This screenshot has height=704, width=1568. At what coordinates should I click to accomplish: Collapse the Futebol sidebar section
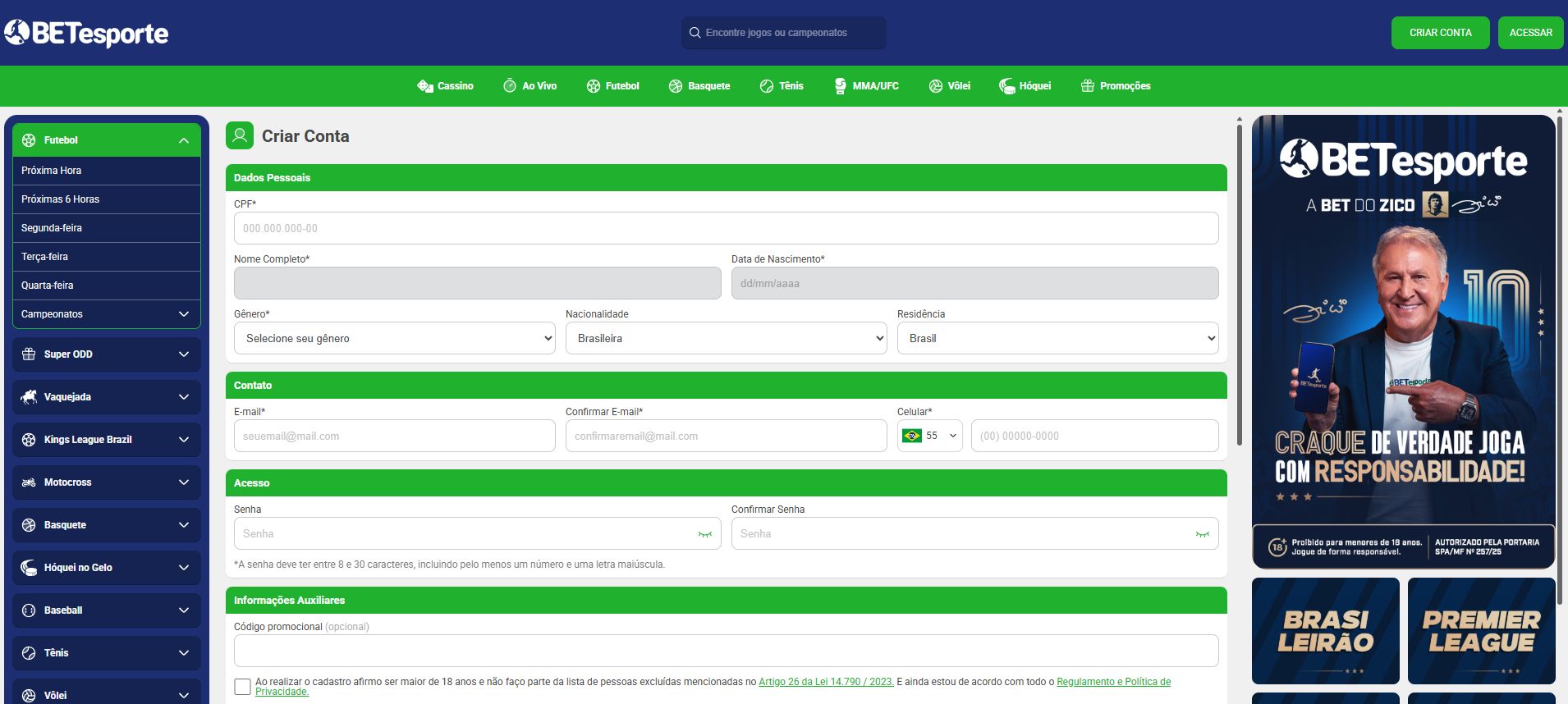[184, 140]
